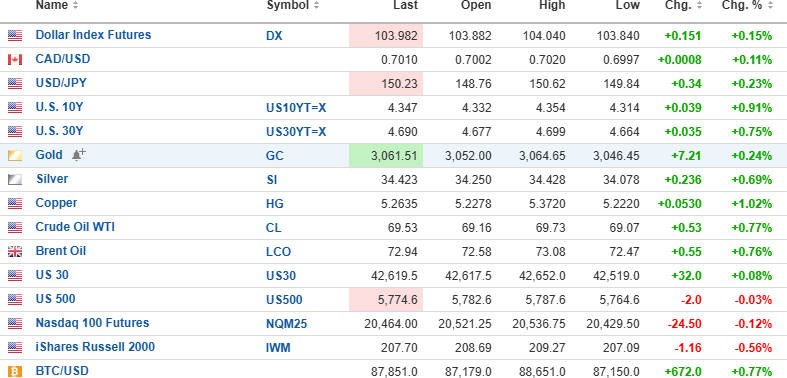This screenshot has width=787, height=378.
Task: Open the Crude Oil WTI quote page
Action: (75, 227)
